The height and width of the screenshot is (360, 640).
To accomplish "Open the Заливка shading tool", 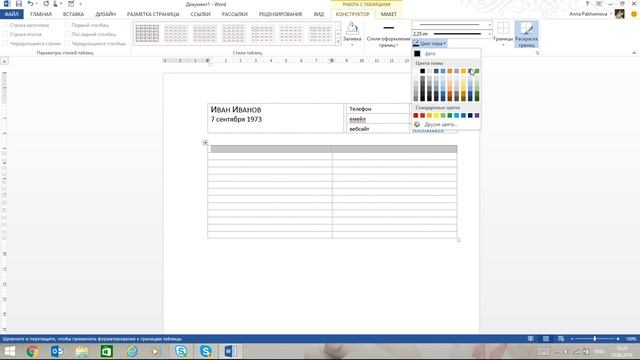I will pyautogui.click(x=352, y=33).
